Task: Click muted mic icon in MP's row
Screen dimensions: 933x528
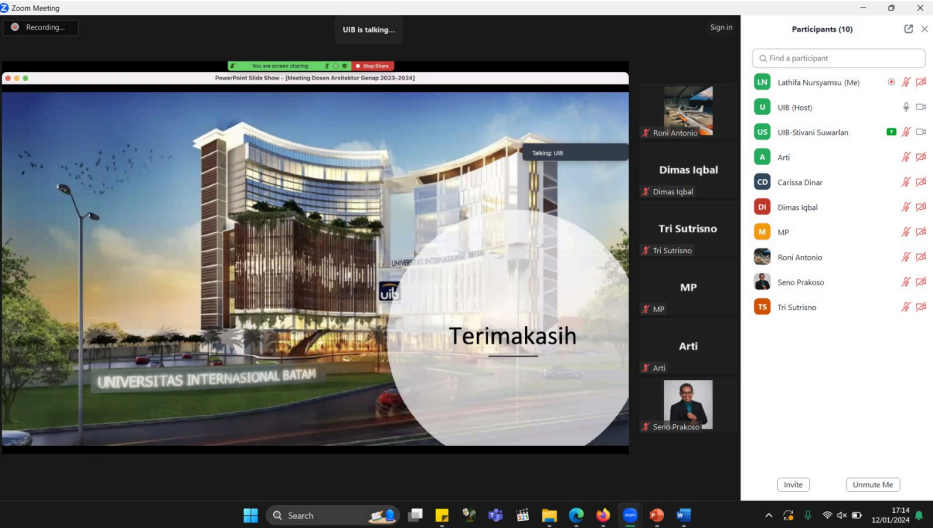Action: click(906, 232)
